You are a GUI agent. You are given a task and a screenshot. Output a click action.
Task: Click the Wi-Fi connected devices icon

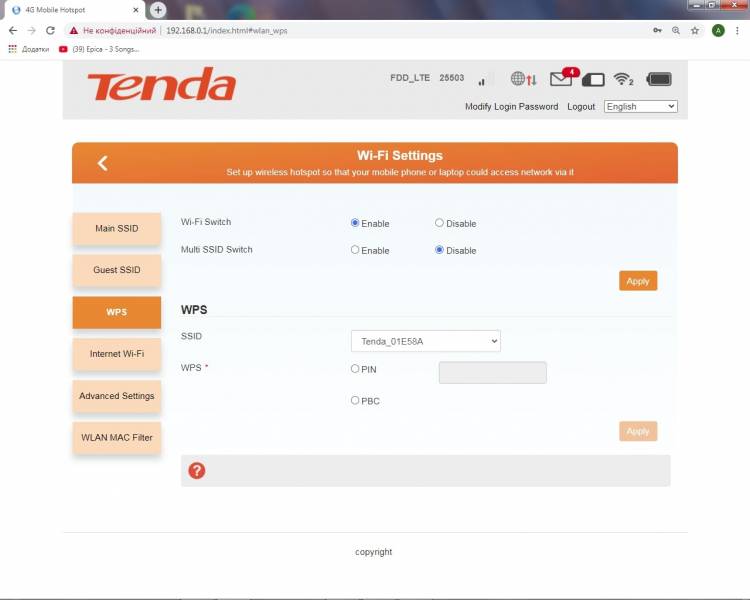tap(624, 79)
